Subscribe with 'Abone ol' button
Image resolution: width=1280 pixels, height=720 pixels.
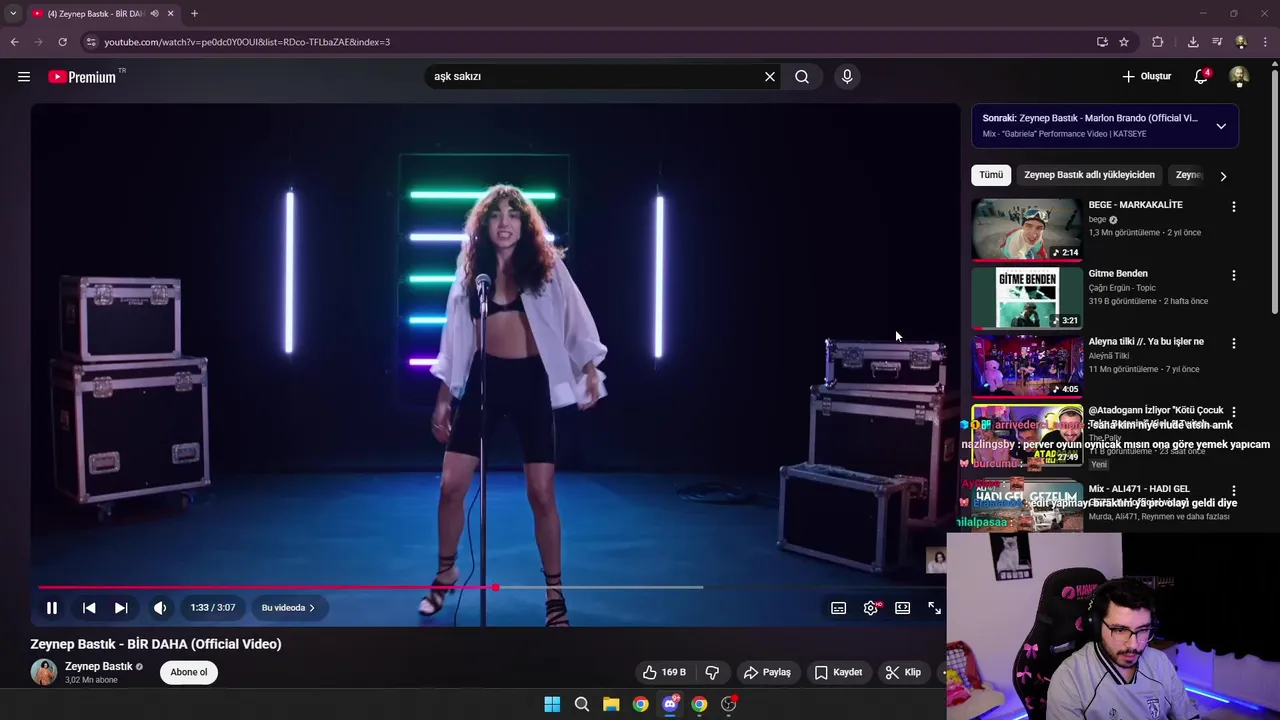click(189, 672)
